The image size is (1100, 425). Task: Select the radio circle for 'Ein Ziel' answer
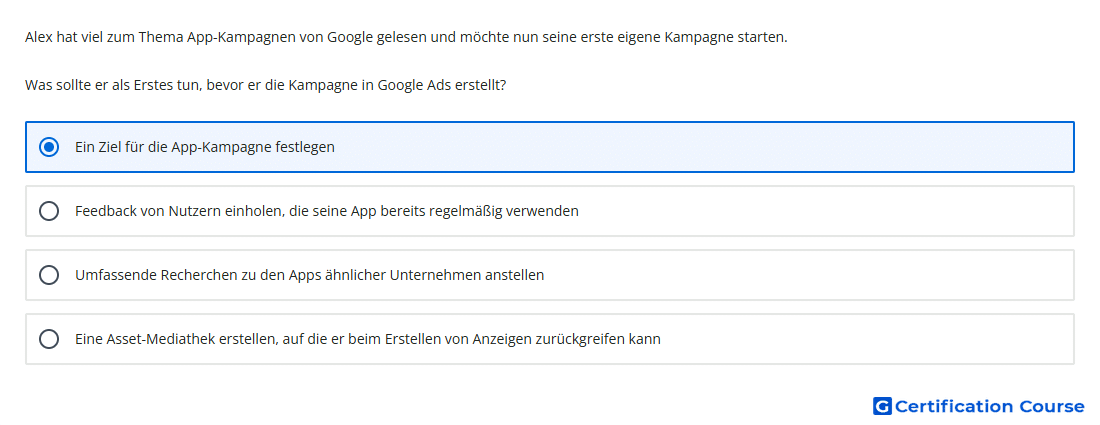click(x=48, y=147)
